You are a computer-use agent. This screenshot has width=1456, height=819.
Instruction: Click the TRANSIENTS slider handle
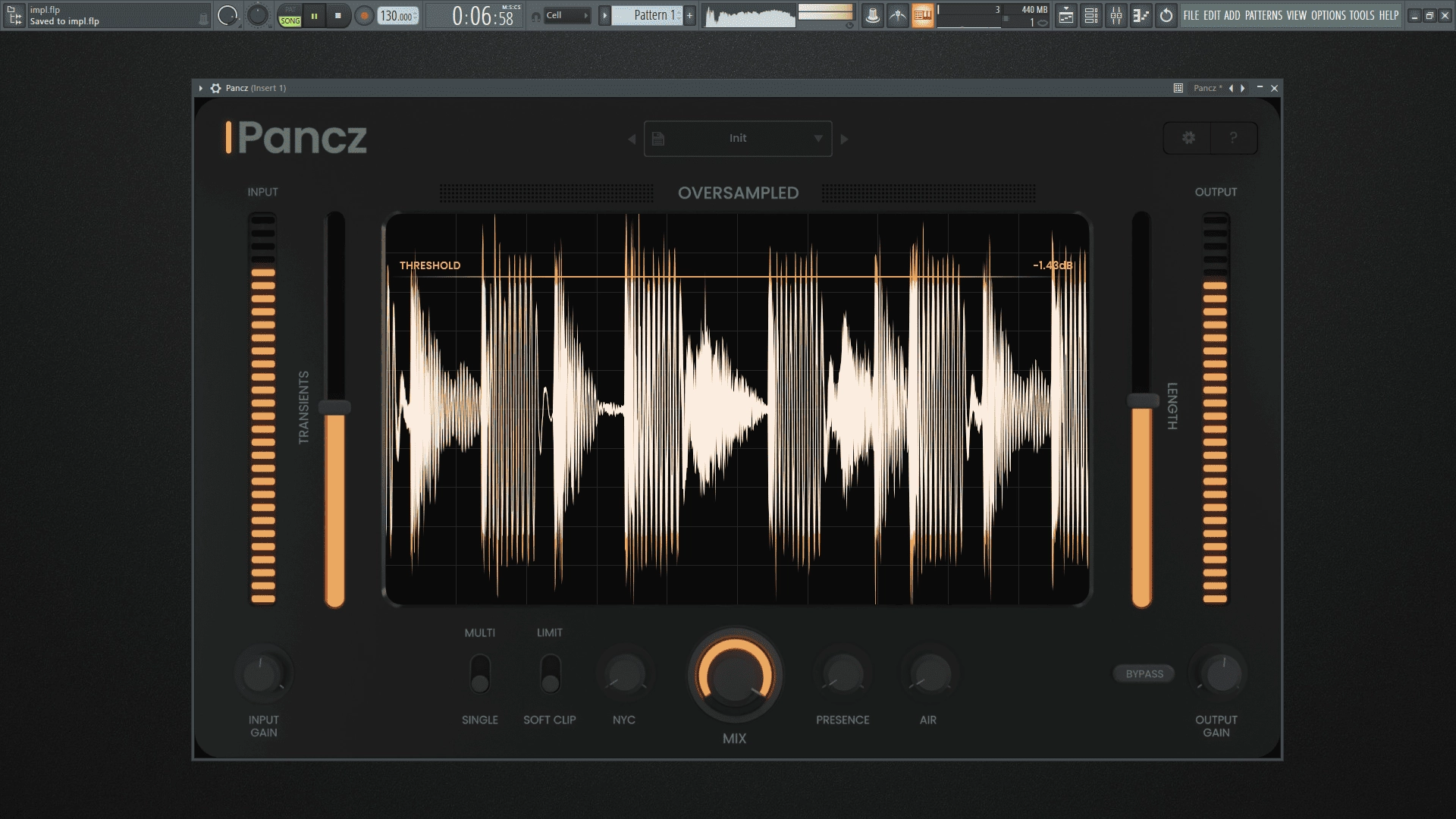pos(334,407)
